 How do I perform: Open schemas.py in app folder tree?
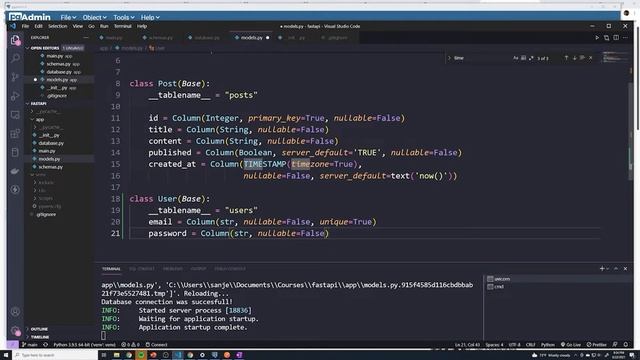tap(51, 167)
